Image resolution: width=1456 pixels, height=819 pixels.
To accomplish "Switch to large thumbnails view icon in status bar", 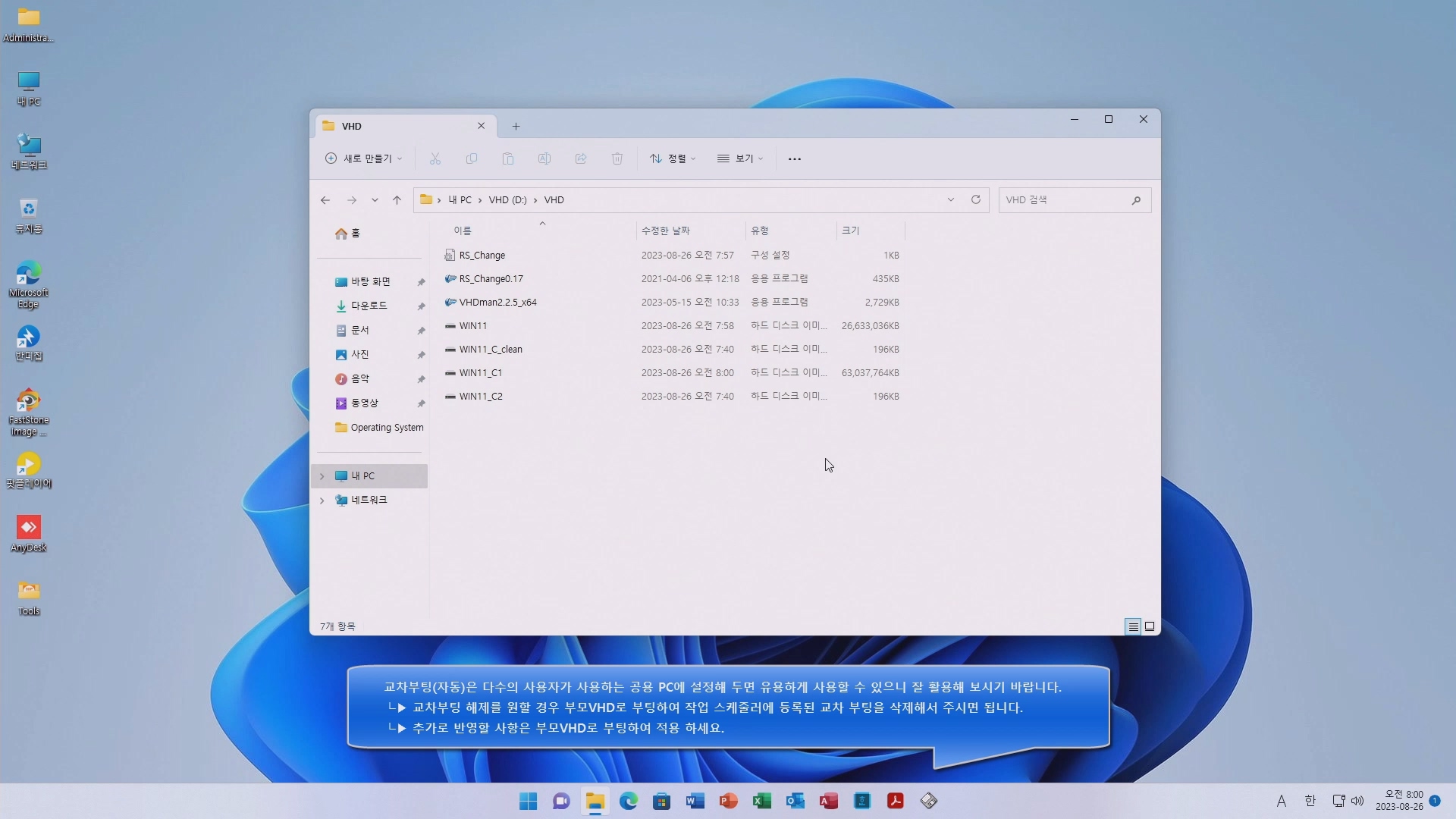I will point(1150,626).
